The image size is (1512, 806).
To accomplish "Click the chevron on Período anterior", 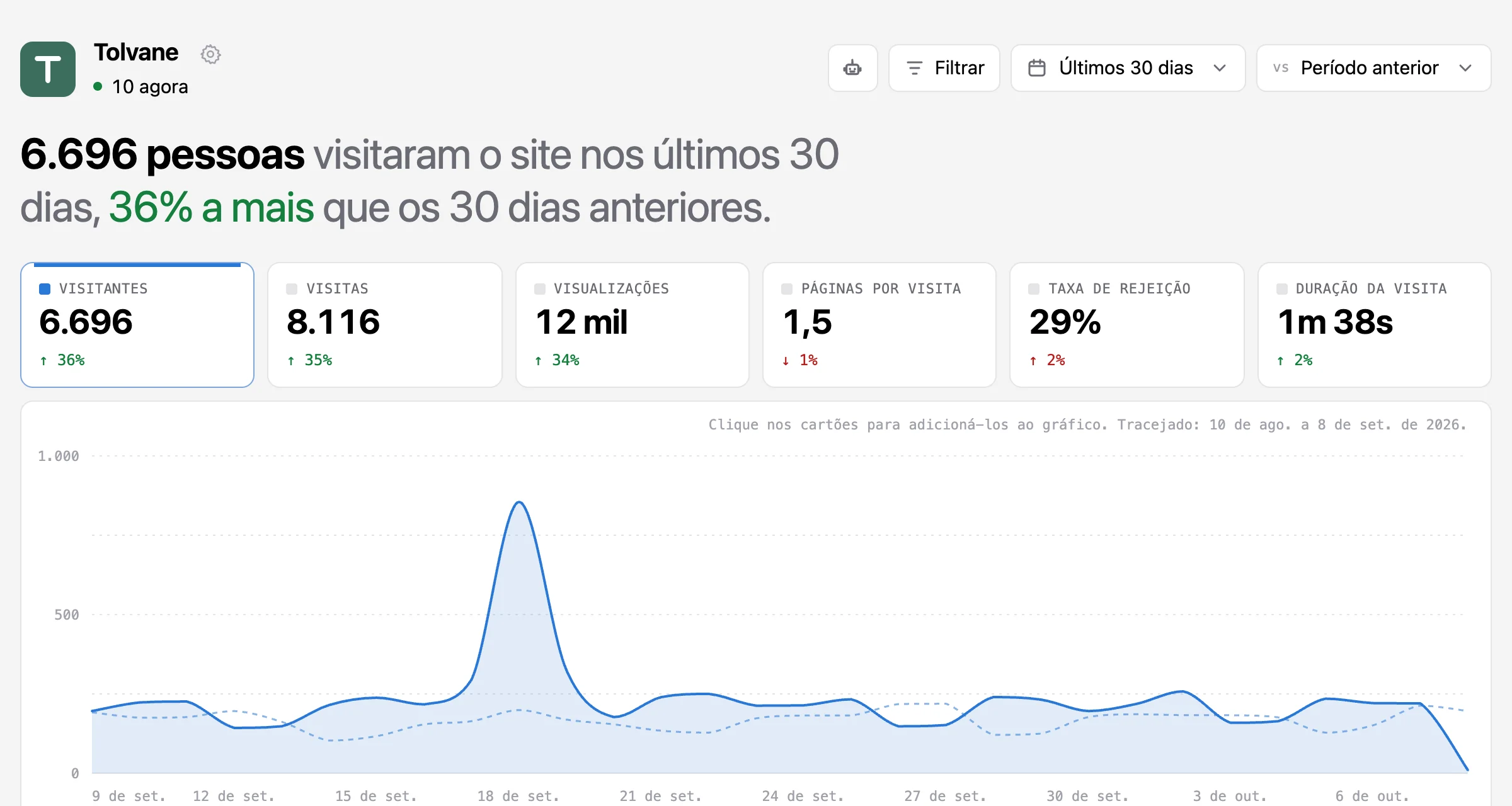I will [x=1465, y=68].
